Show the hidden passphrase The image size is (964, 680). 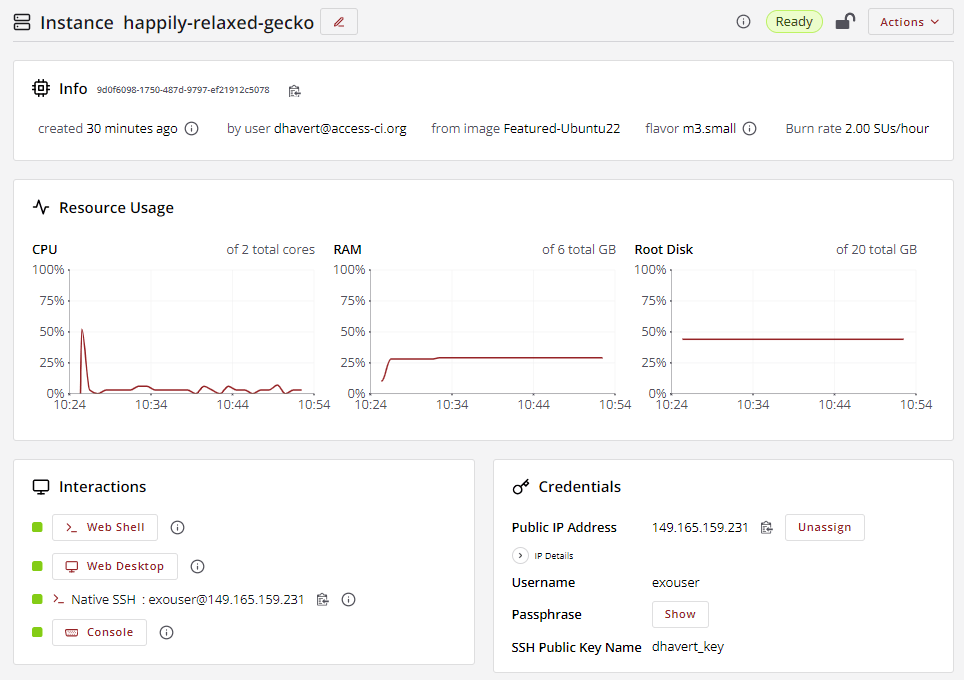click(680, 614)
